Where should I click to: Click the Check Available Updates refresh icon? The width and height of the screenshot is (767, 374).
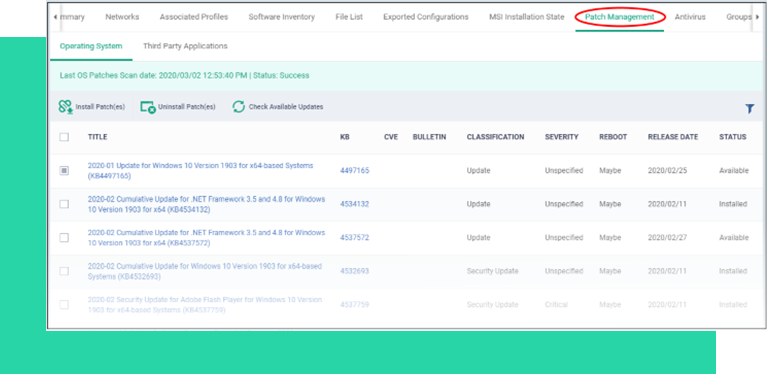[239, 107]
